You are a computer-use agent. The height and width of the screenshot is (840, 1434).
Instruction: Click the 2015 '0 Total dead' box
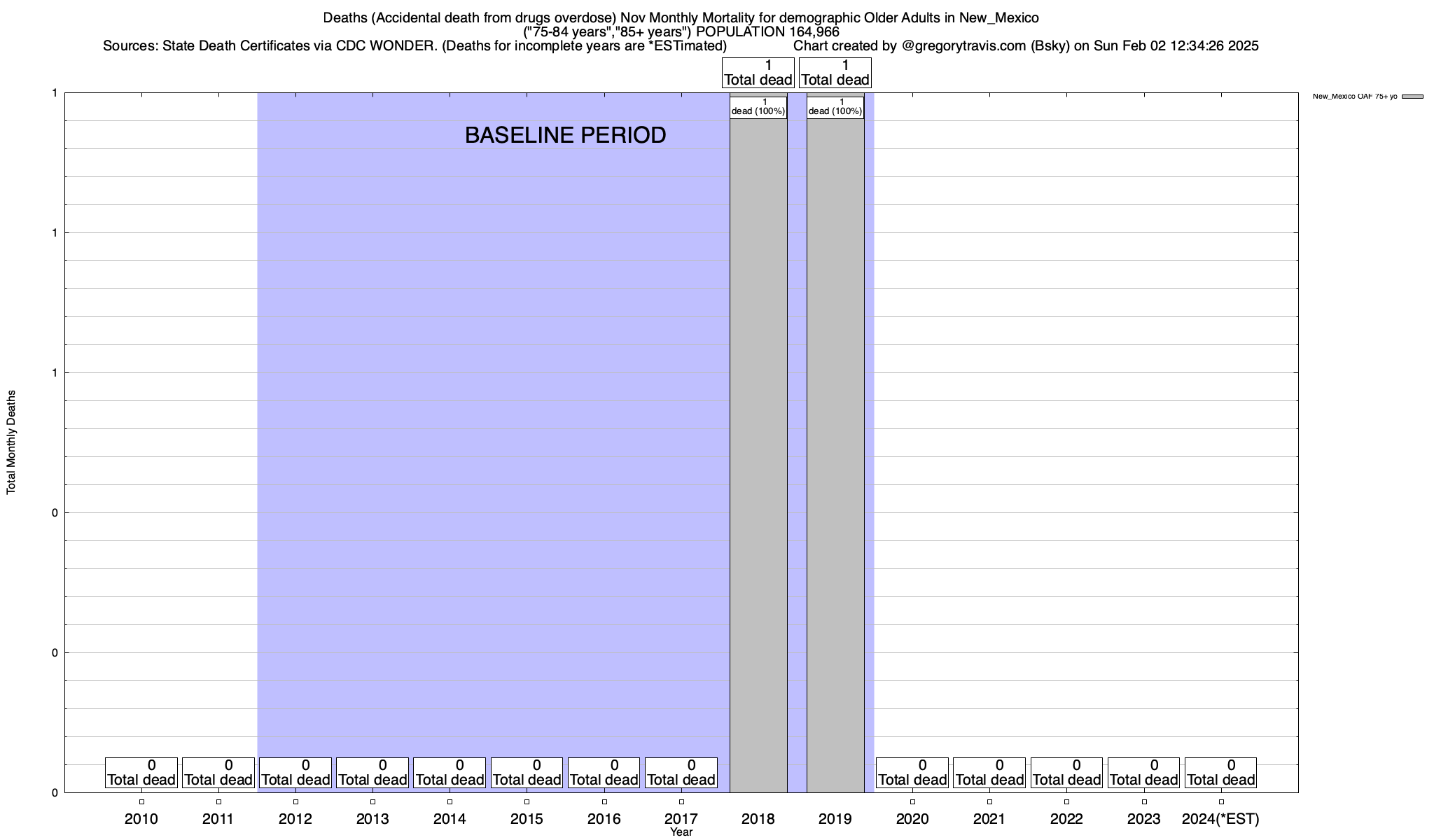click(527, 773)
